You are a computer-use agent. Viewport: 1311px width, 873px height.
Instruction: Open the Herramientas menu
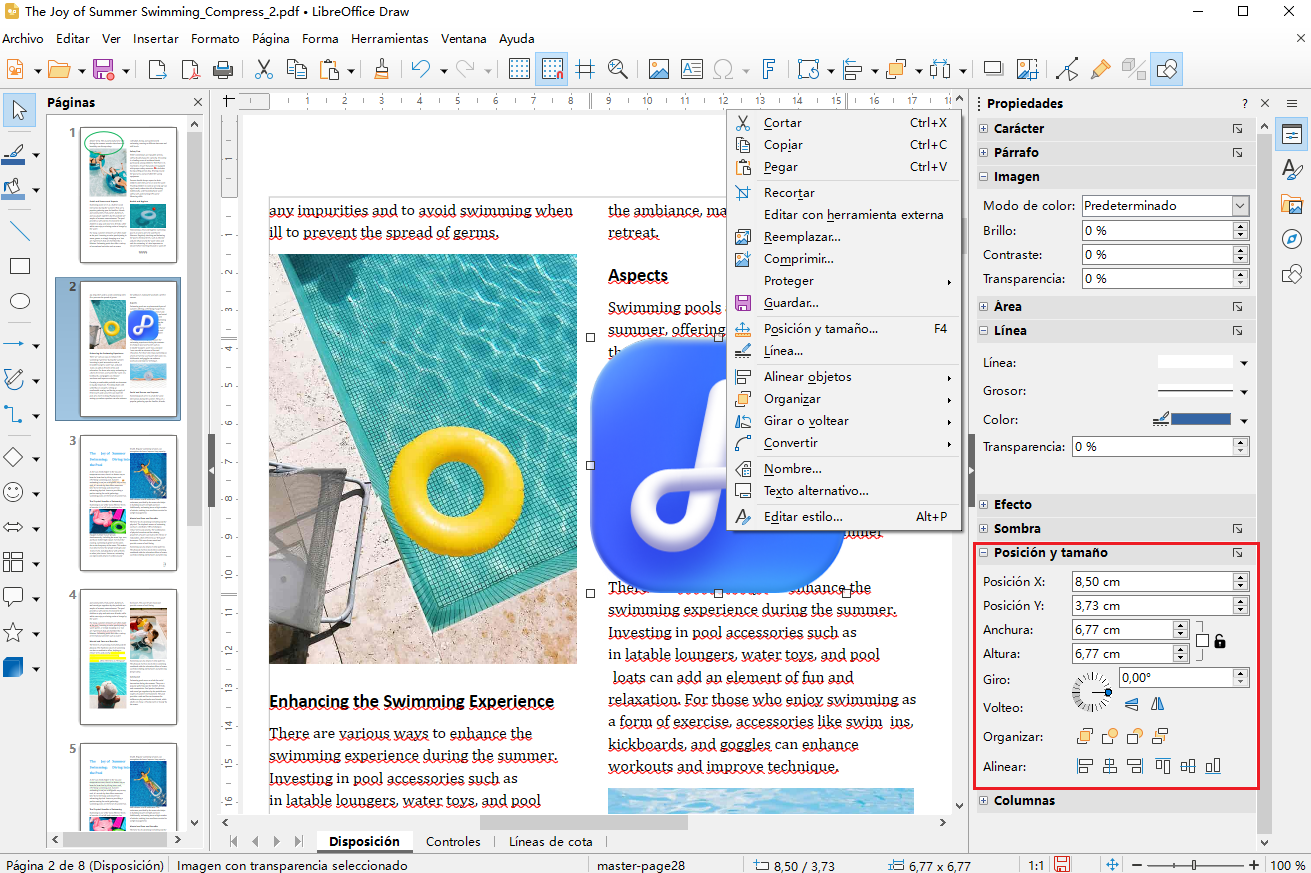point(389,39)
